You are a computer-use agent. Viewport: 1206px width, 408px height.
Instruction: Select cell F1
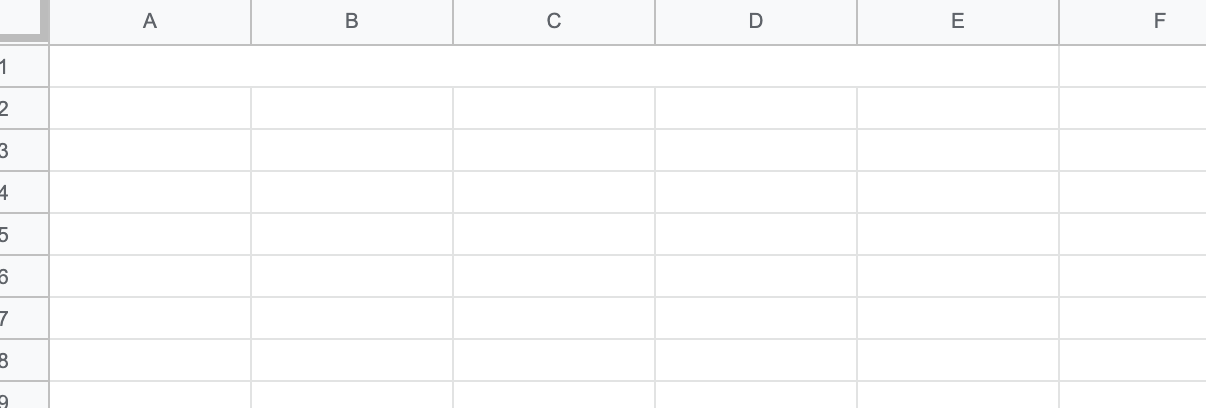1132,67
